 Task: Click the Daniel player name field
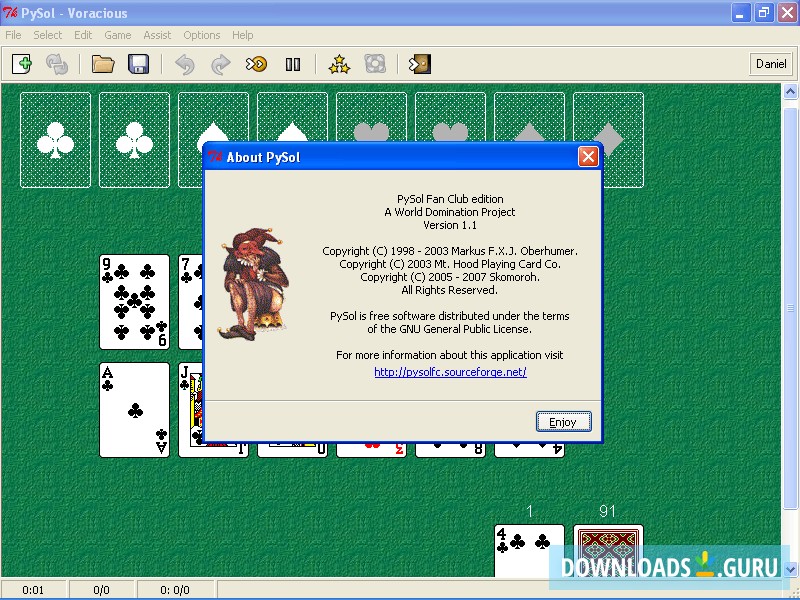tap(771, 64)
